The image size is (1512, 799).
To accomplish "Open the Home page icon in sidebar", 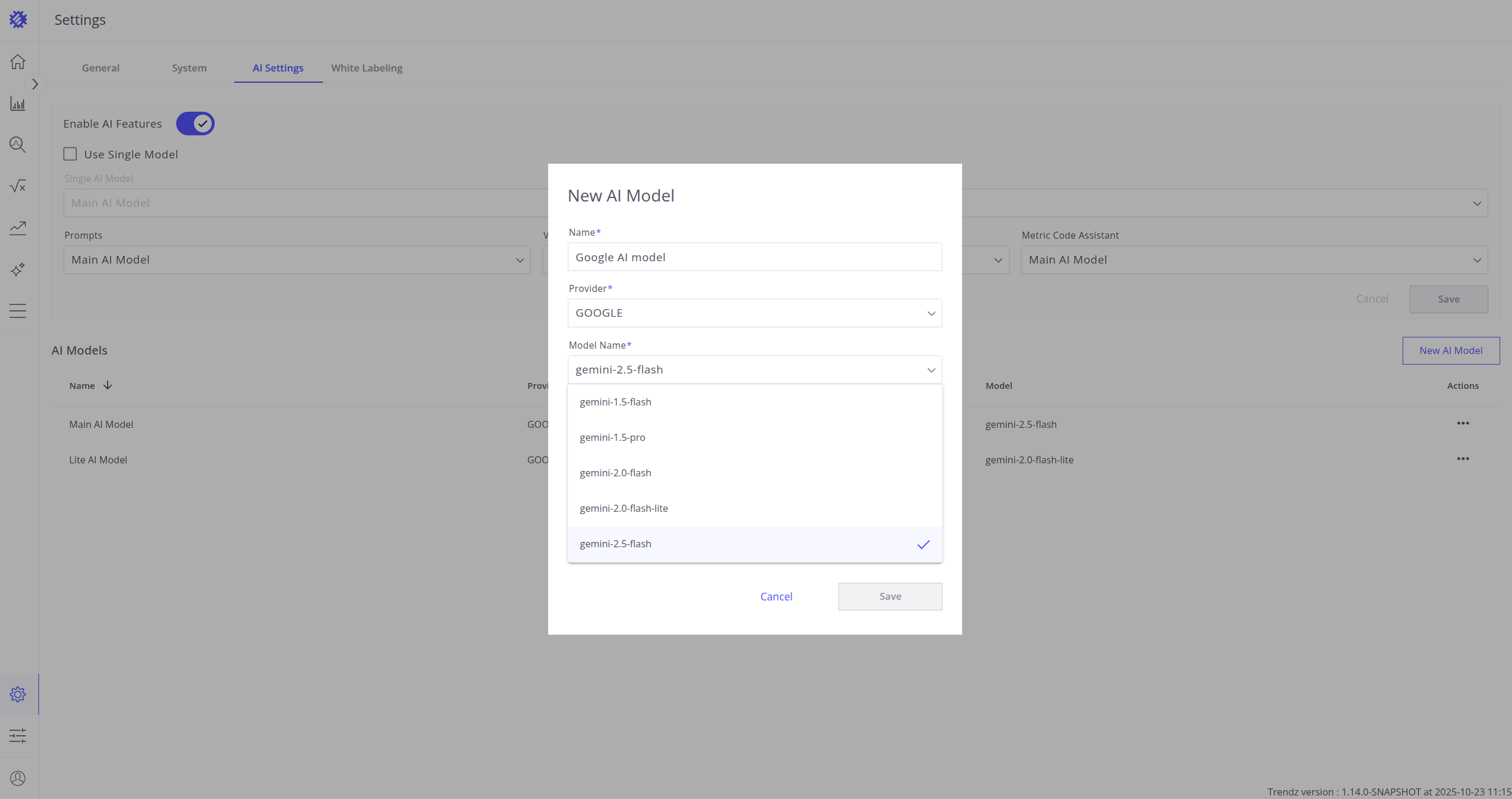I will click(18, 61).
